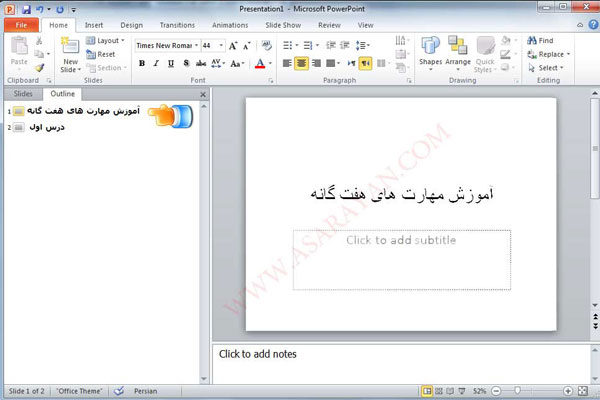
Task: Open the Replace dropdown arrow
Action: [569, 54]
